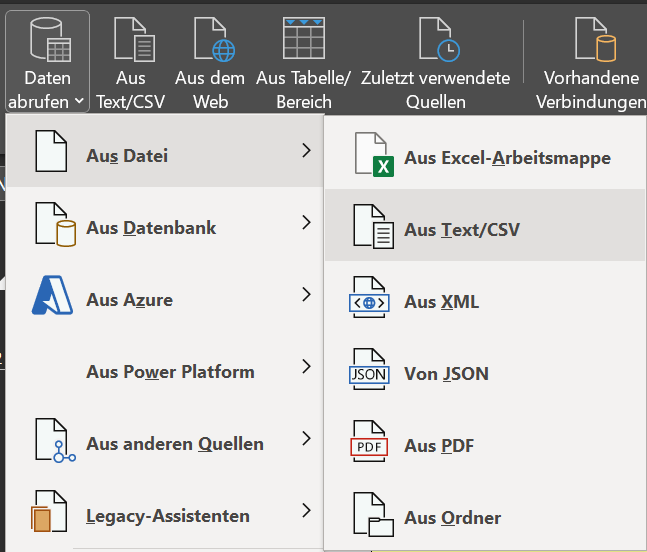Click the Excel workbook file icon
The width and height of the screenshot is (647, 552).
(374, 157)
